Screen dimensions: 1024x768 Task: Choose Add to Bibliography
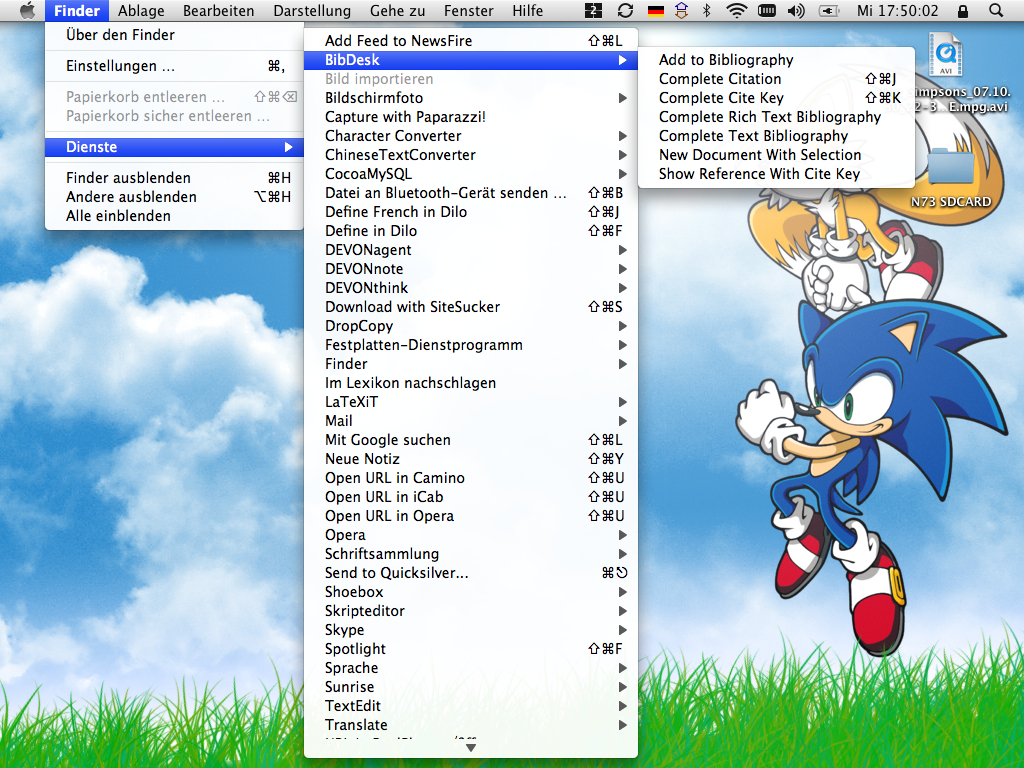point(776,60)
